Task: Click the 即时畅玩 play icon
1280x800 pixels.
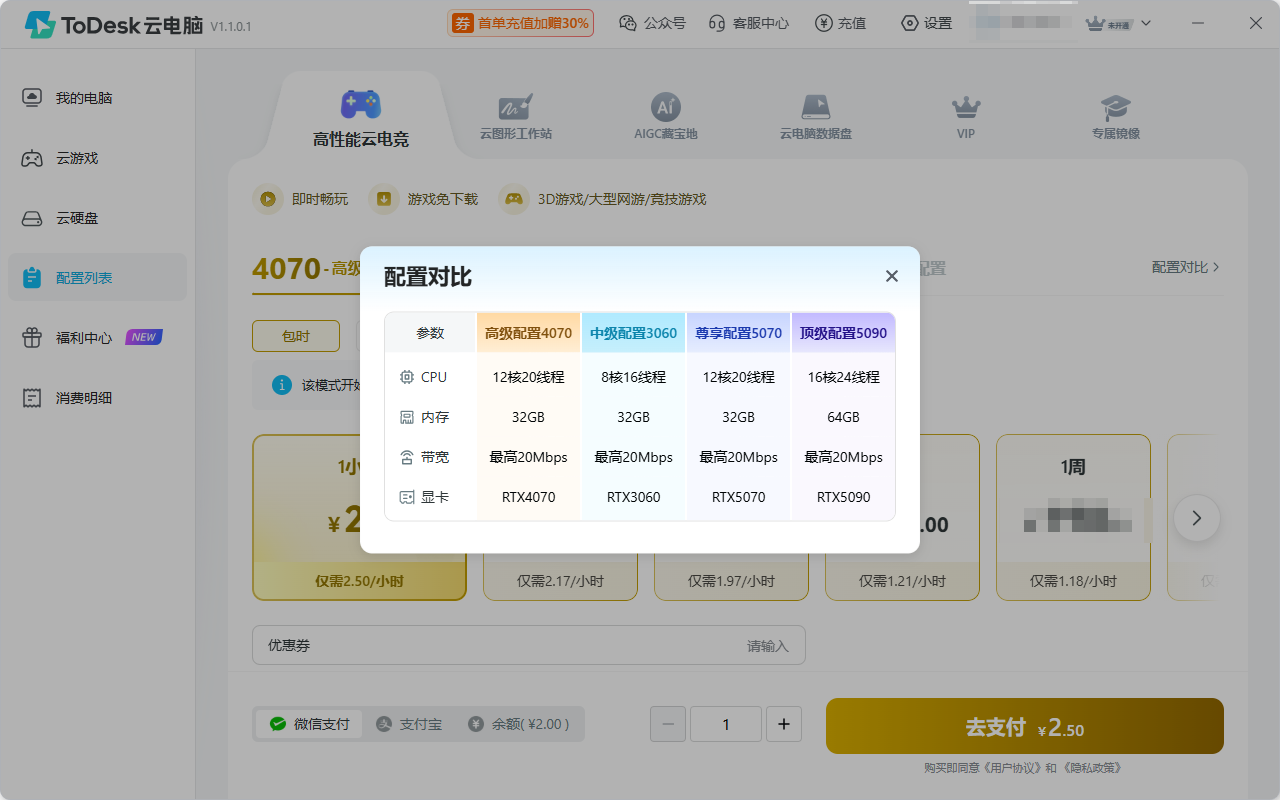Action: (x=267, y=199)
